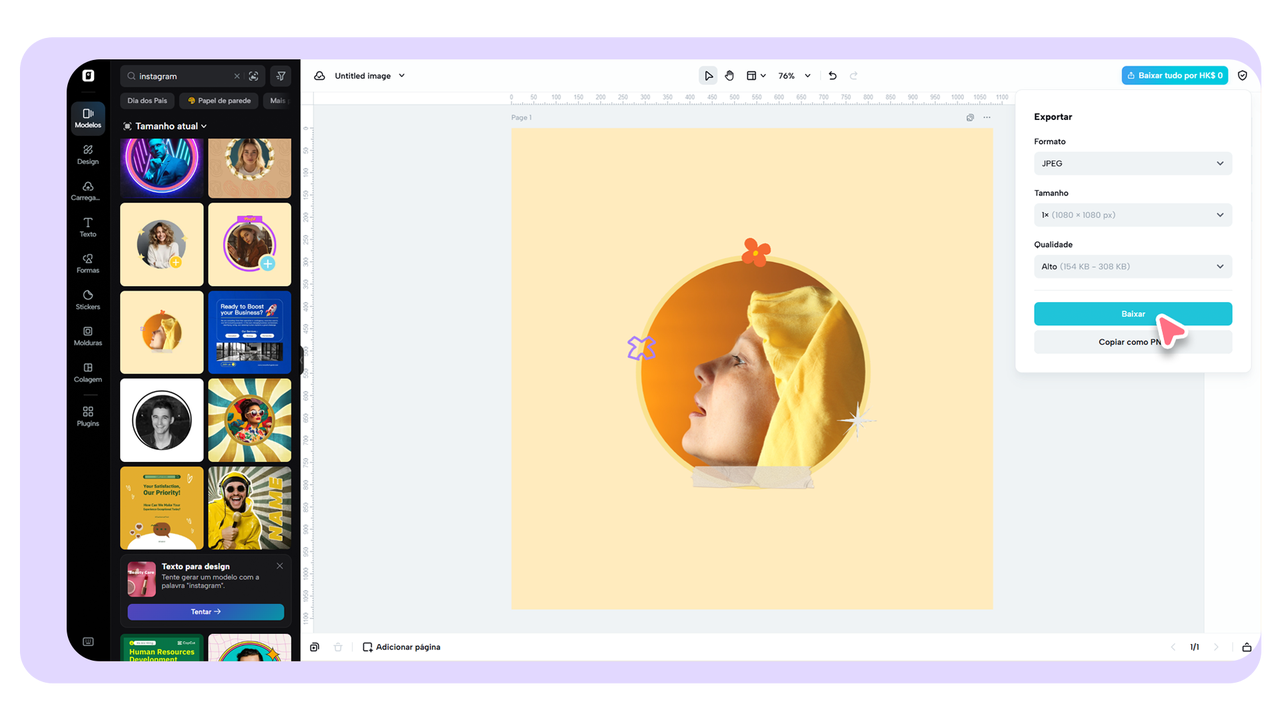The height and width of the screenshot is (720, 1280).
Task: Open the Design panel in sidebar
Action: pyautogui.click(x=88, y=154)
